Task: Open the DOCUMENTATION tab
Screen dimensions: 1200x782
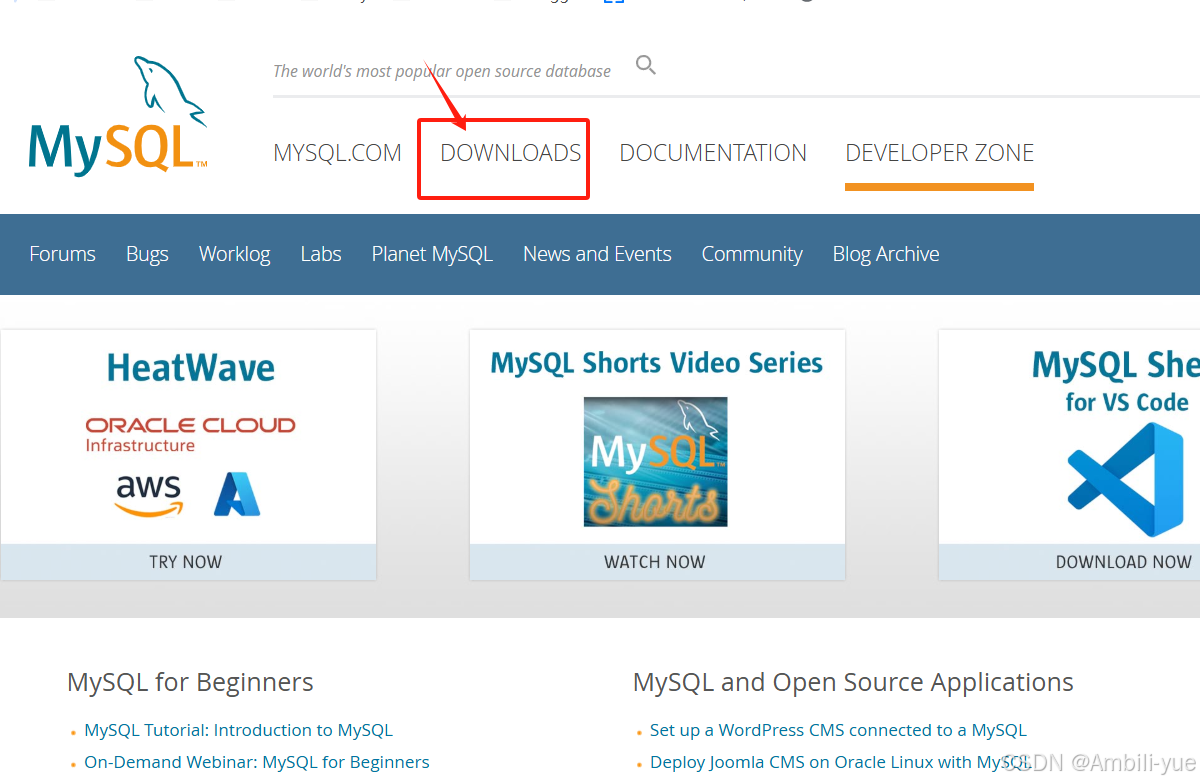Action: 713,153
